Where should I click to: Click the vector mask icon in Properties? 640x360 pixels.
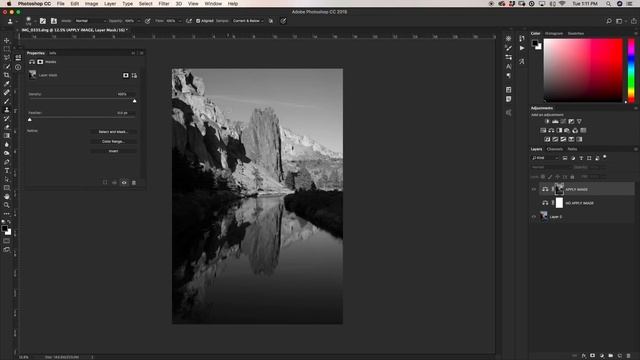click(134, 75)
